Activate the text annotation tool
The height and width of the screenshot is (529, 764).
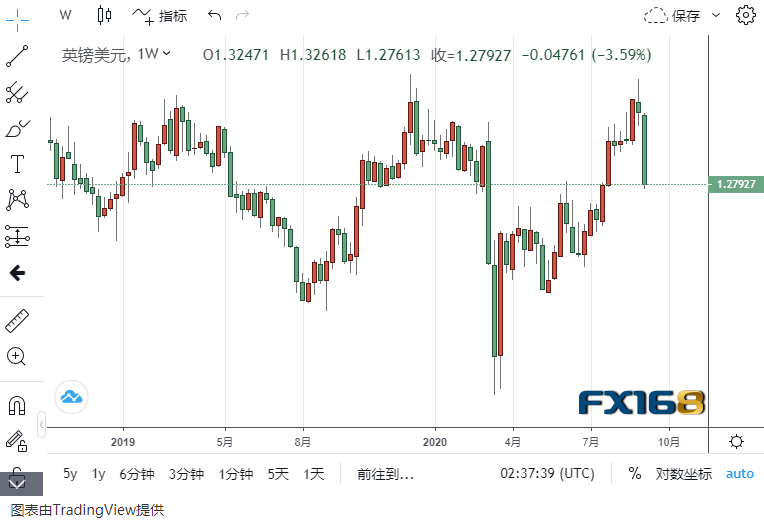[17, 164]
